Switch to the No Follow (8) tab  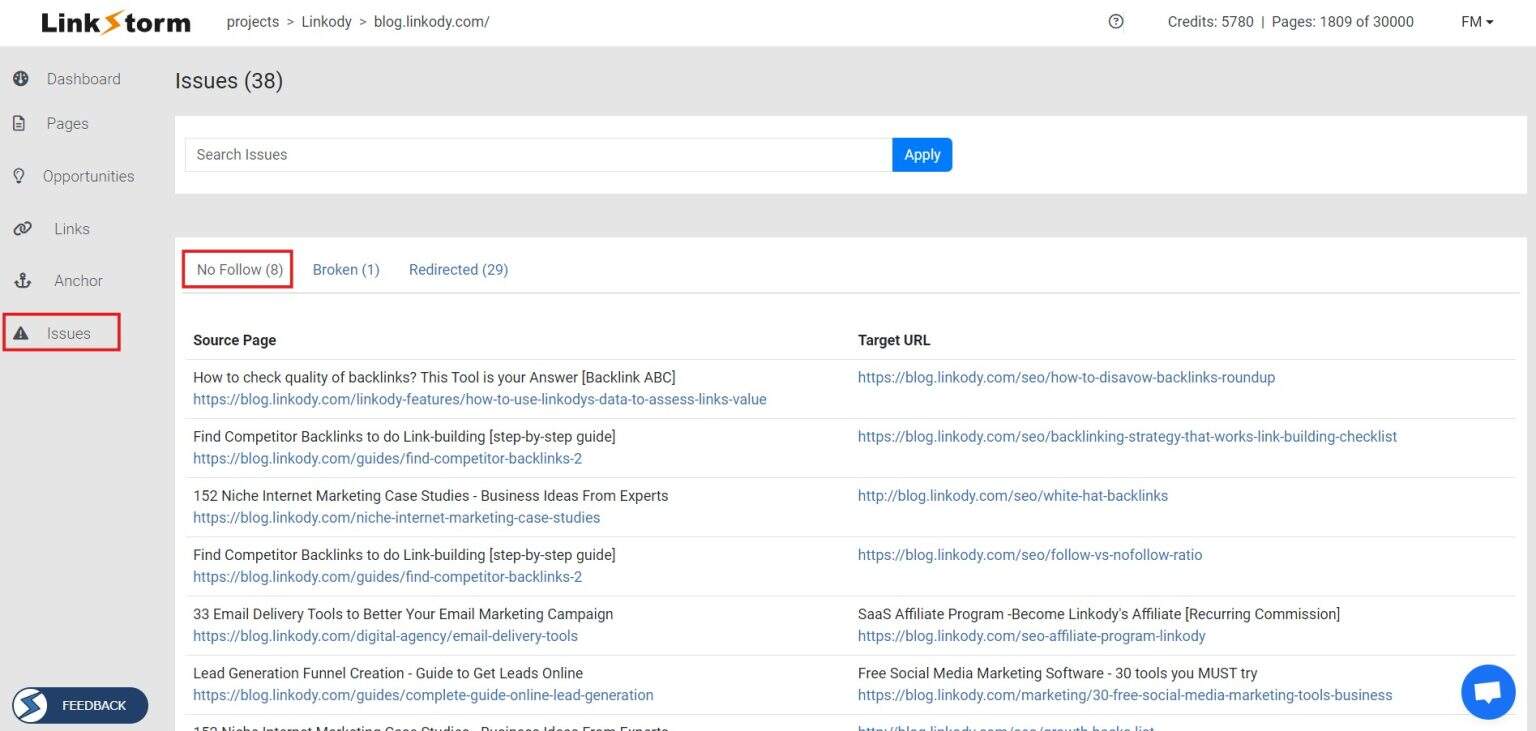pyautogui.click(x=239, y=270)
